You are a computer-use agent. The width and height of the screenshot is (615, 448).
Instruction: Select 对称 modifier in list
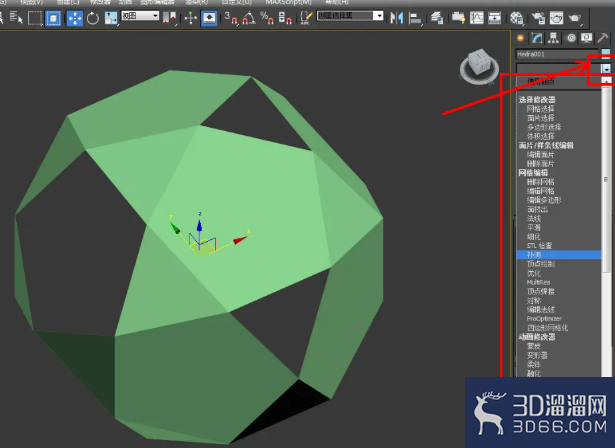(x=533, y=300)
